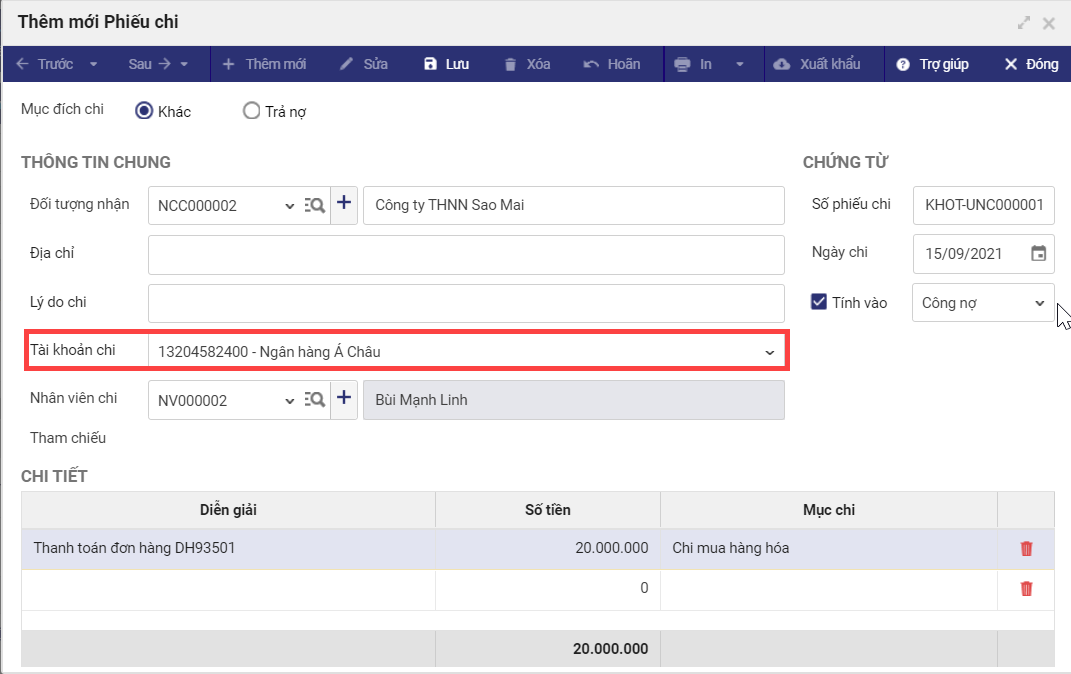Select the Trả nợ radio option
1071x674 pixels.
(x=252, y=111)
